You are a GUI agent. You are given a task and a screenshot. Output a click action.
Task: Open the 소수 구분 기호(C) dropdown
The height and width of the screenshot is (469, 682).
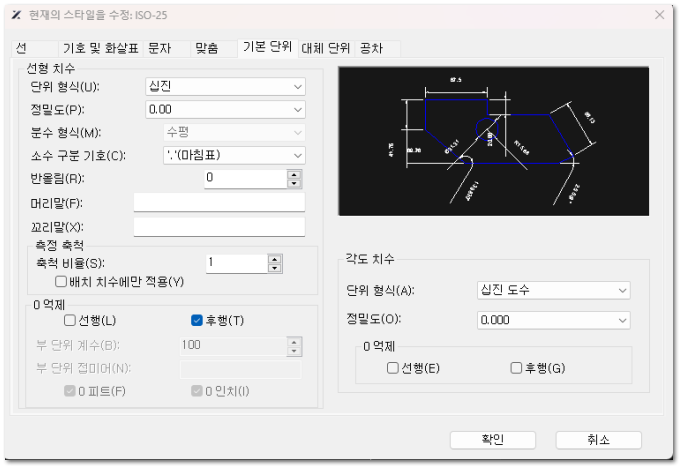pyautogui.click(x=234, y=155)
